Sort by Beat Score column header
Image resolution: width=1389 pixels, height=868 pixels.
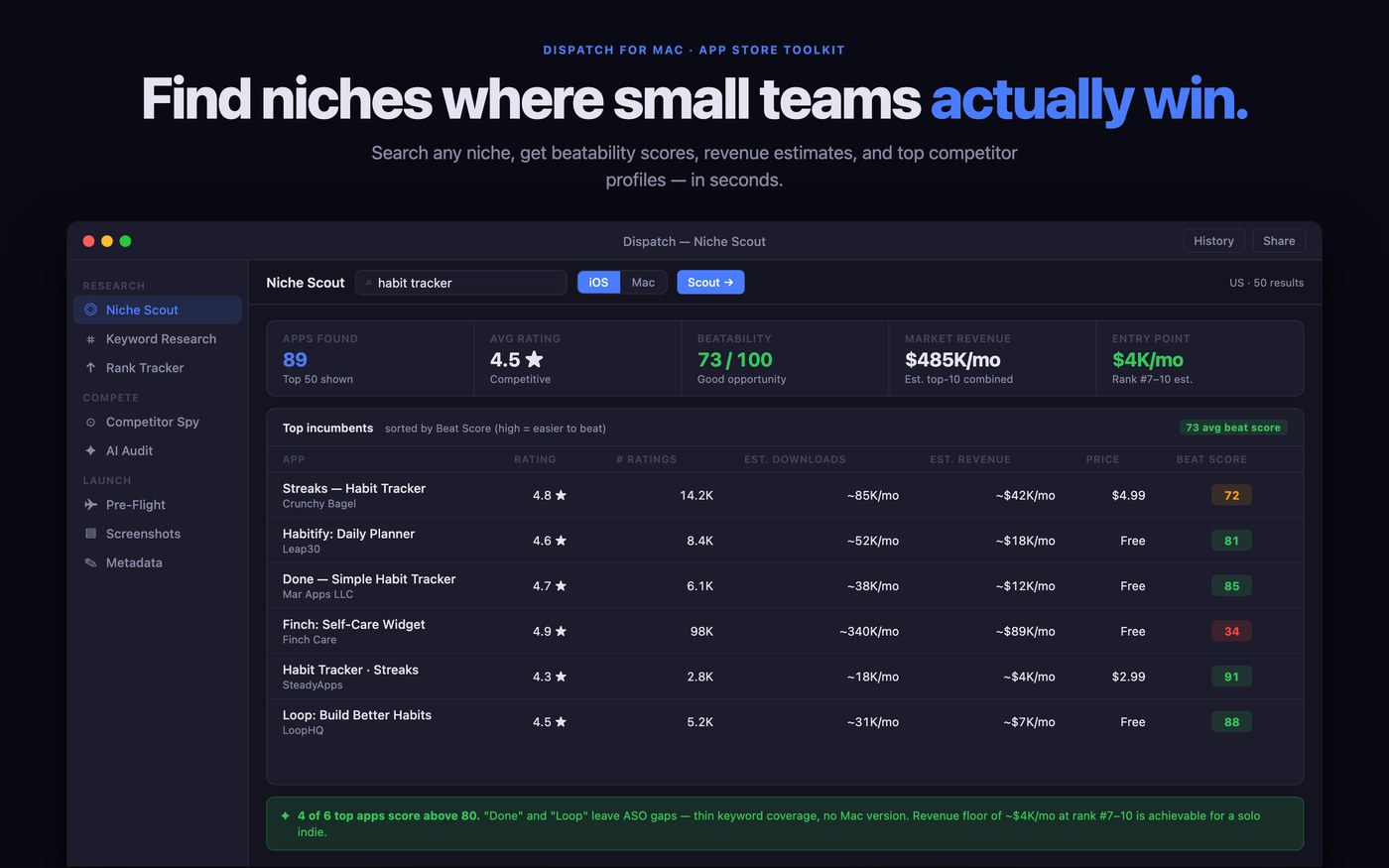click(x=1211, y=459)
